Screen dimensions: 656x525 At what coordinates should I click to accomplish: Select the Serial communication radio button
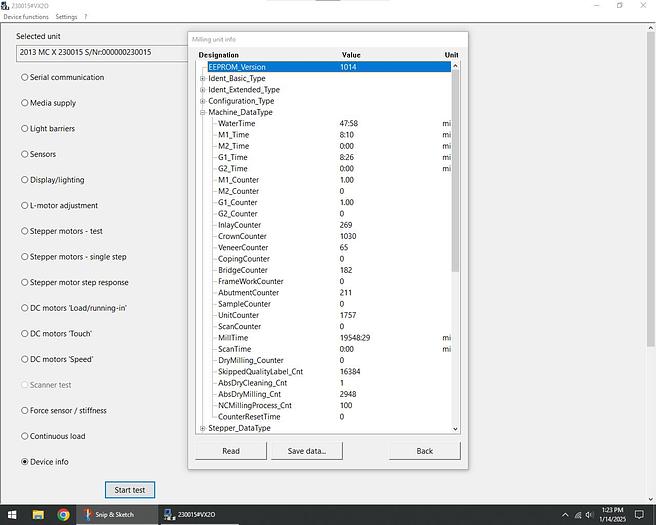click(x=25, y=77)
